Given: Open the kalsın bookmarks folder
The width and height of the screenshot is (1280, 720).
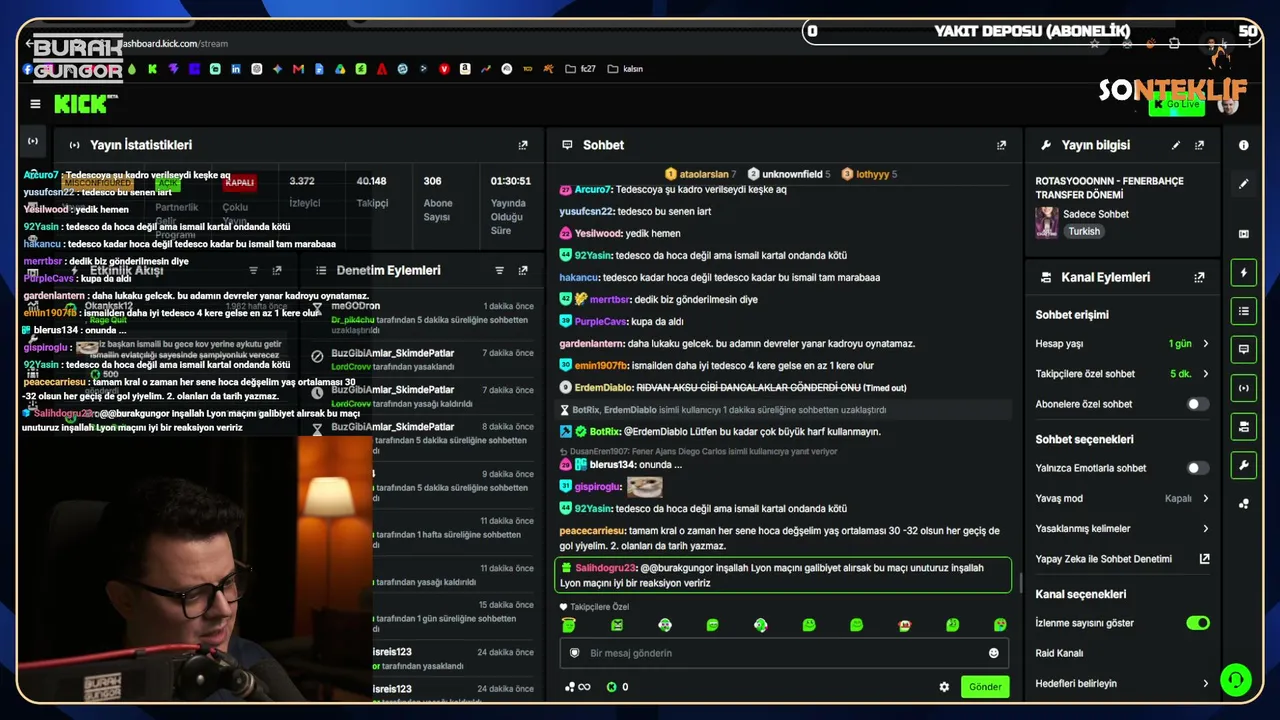Looking at the screenshot, I should [x=625, y=69].
